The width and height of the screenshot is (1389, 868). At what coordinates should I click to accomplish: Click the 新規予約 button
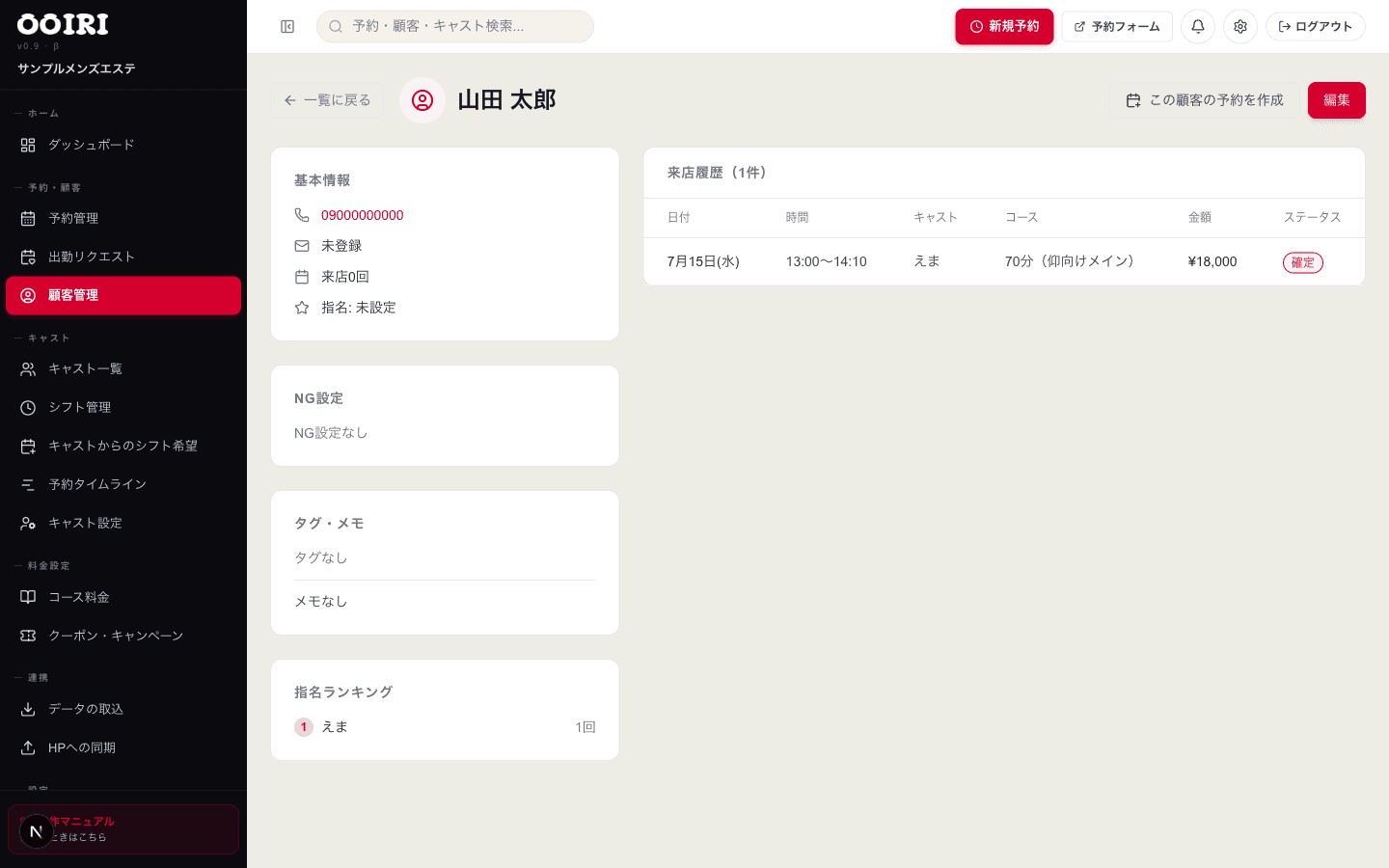click(1004, 27)
